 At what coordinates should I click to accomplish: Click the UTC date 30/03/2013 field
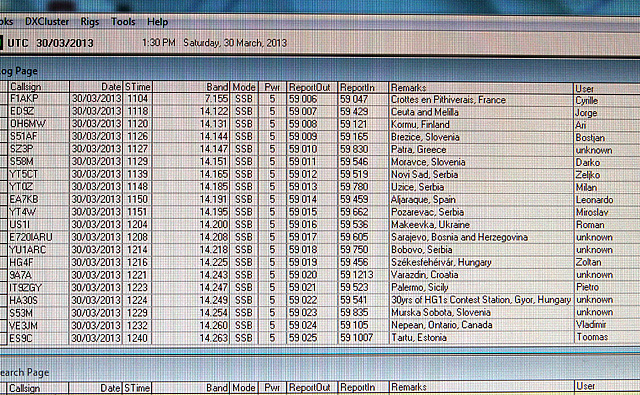click(65, 43)
